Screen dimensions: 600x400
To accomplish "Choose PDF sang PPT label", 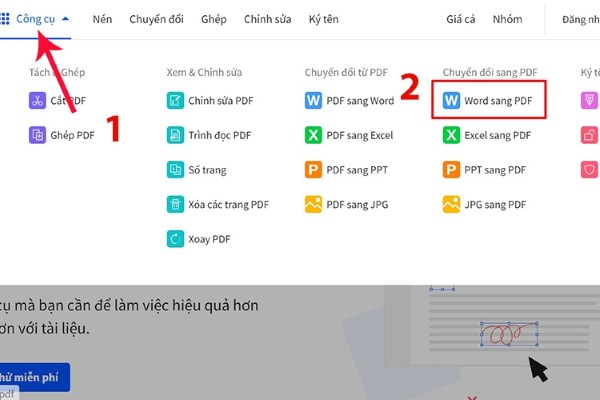I will [x=357, y=170].
